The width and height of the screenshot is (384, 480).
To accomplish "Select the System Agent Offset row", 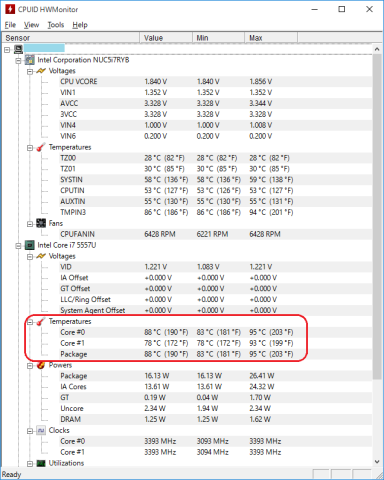I will tap(215, 310).
